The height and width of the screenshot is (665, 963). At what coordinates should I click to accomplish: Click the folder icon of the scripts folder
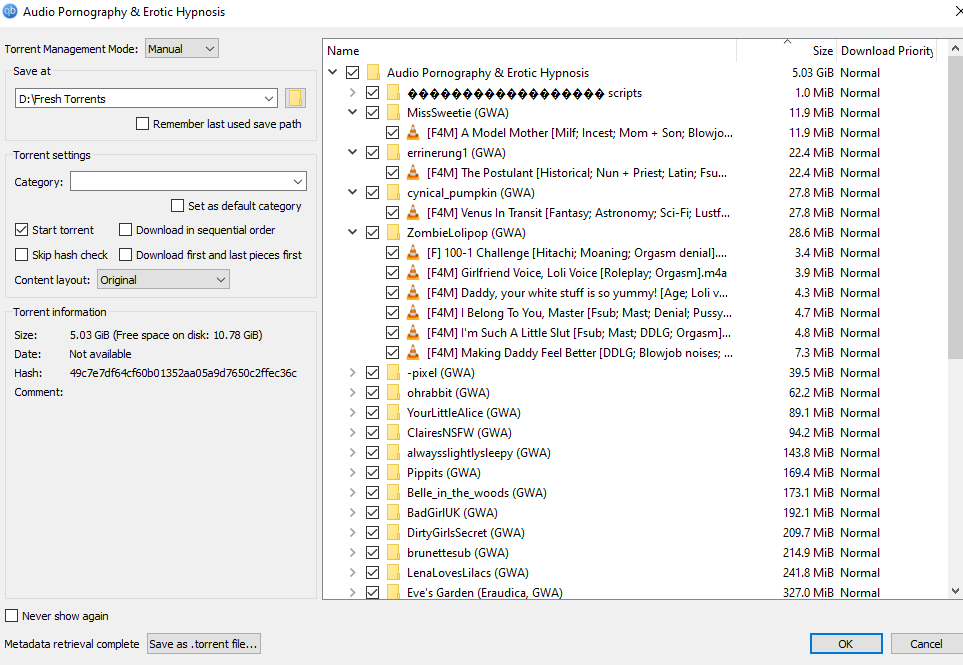(394, 93)
